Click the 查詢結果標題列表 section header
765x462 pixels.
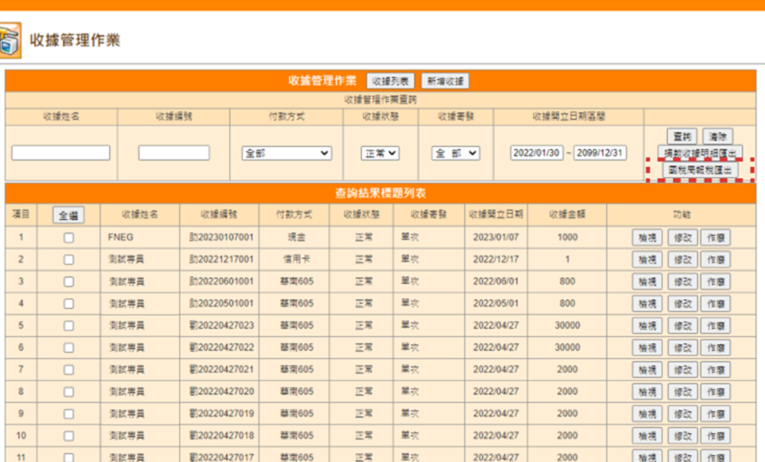381,193
